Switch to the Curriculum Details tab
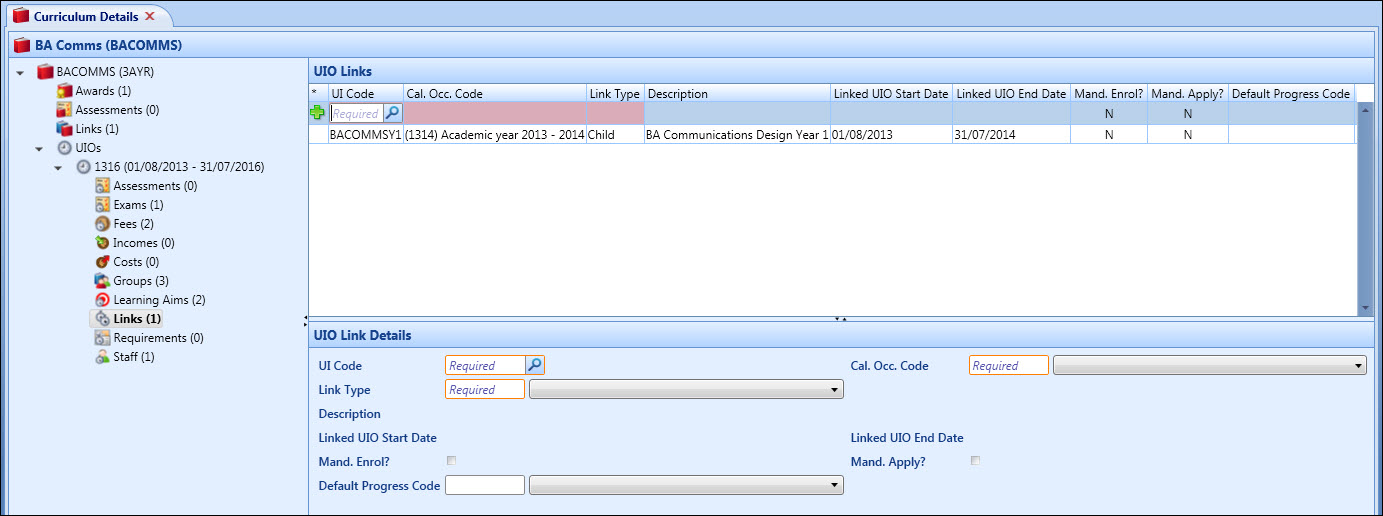 [x=86, y=16]
